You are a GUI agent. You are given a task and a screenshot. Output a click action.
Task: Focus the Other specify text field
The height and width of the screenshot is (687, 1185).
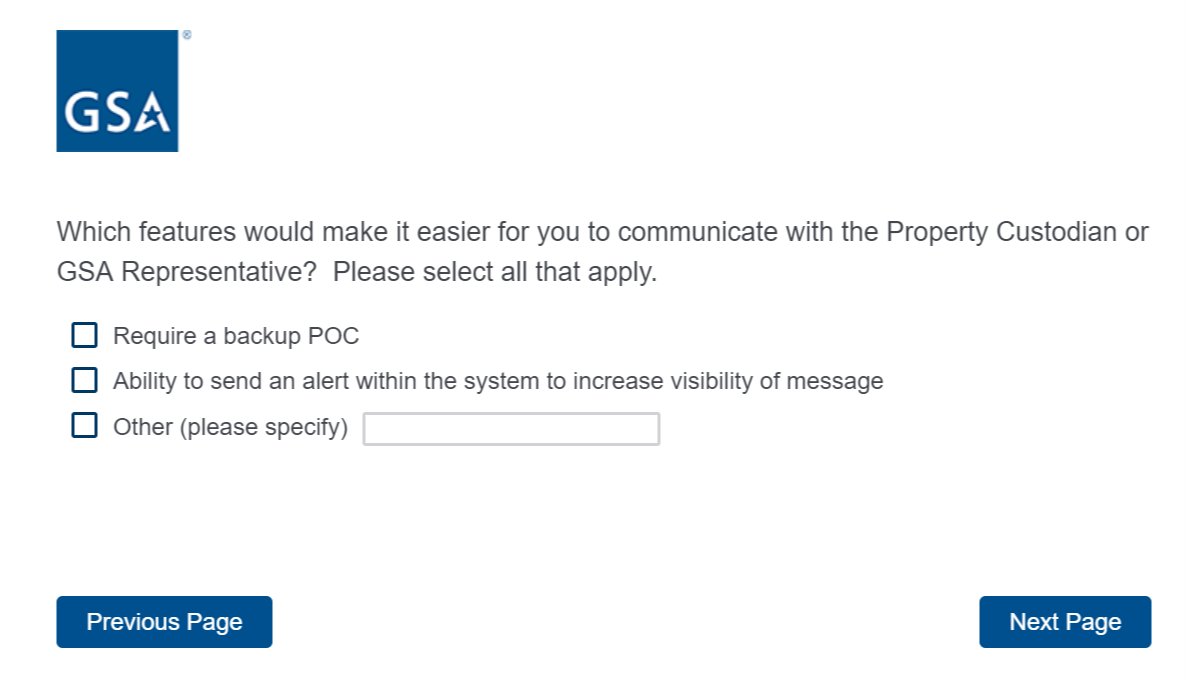click(511, 429)
